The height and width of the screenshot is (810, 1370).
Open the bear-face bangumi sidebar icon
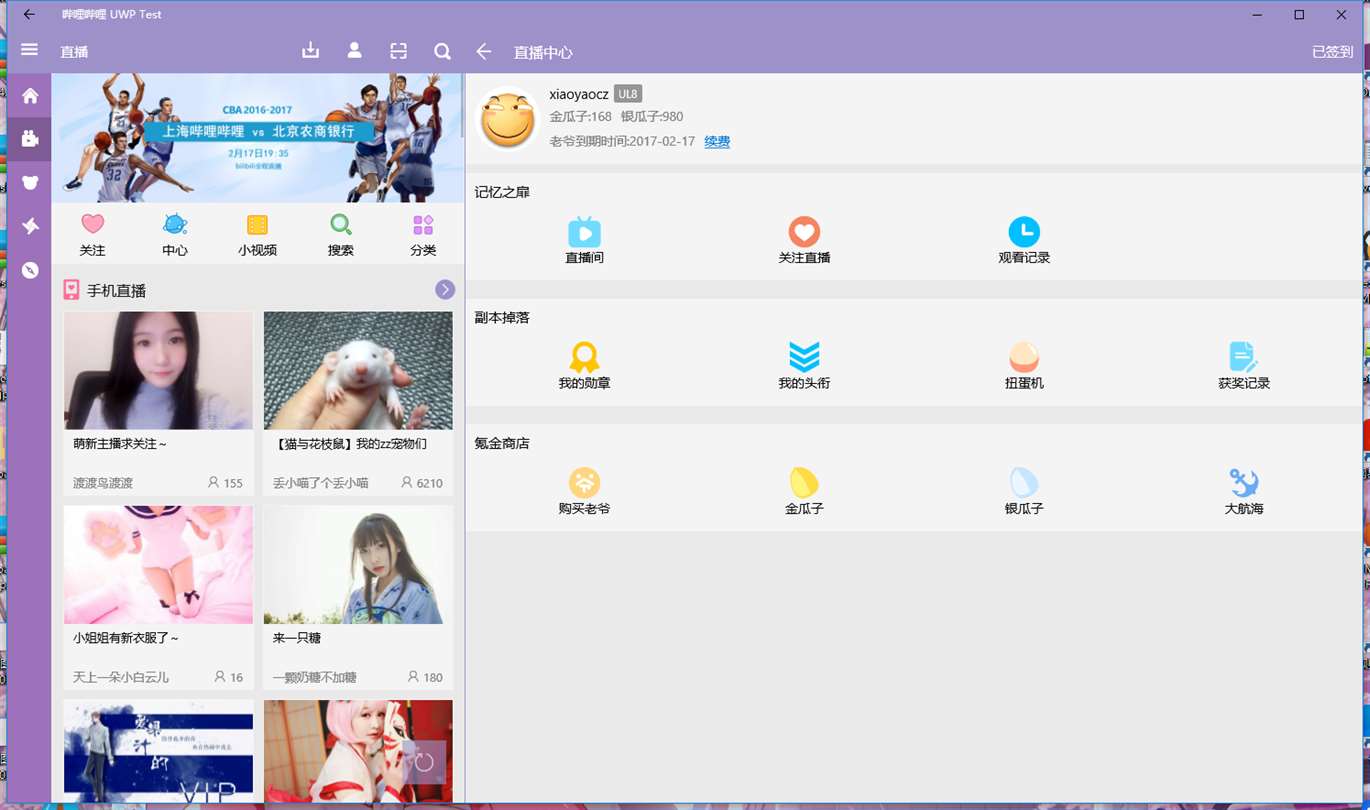[30, 182]
